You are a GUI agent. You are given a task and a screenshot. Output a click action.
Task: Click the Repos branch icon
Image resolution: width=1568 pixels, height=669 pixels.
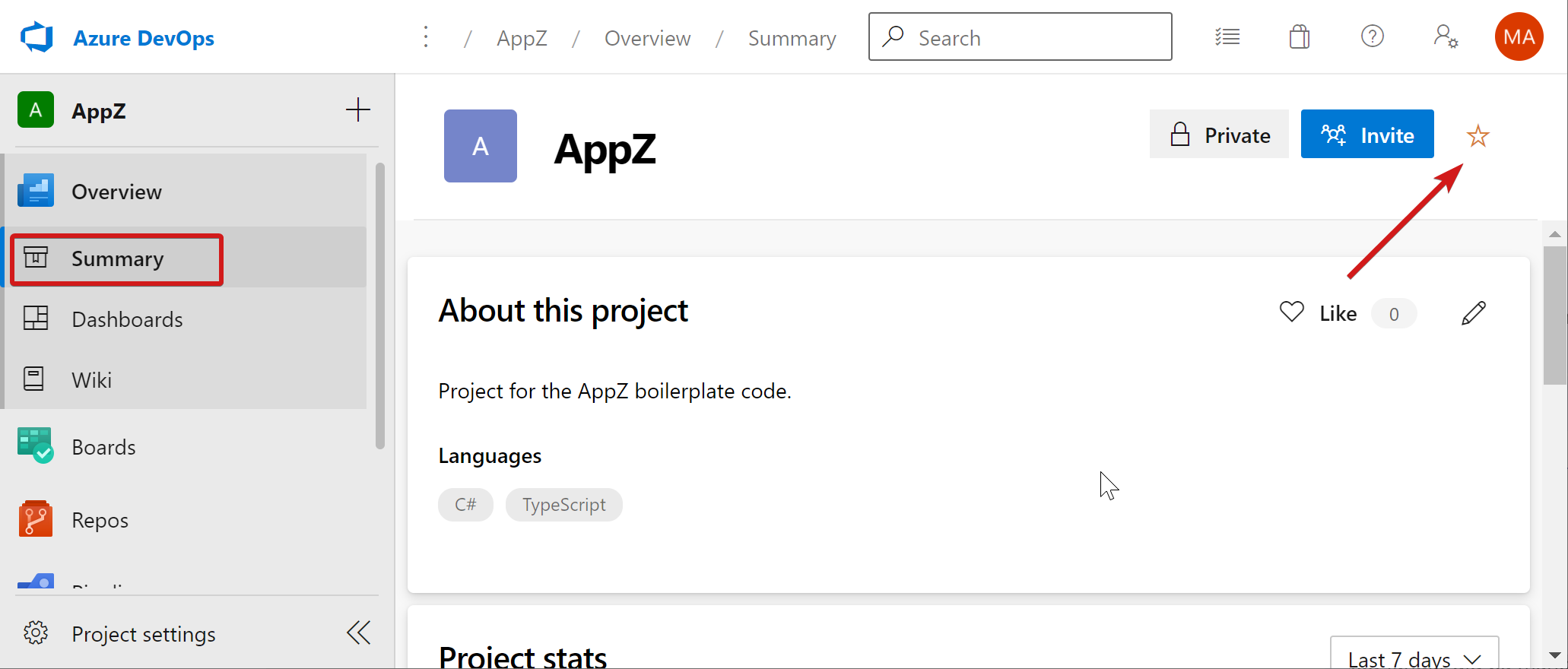[36, 518]
